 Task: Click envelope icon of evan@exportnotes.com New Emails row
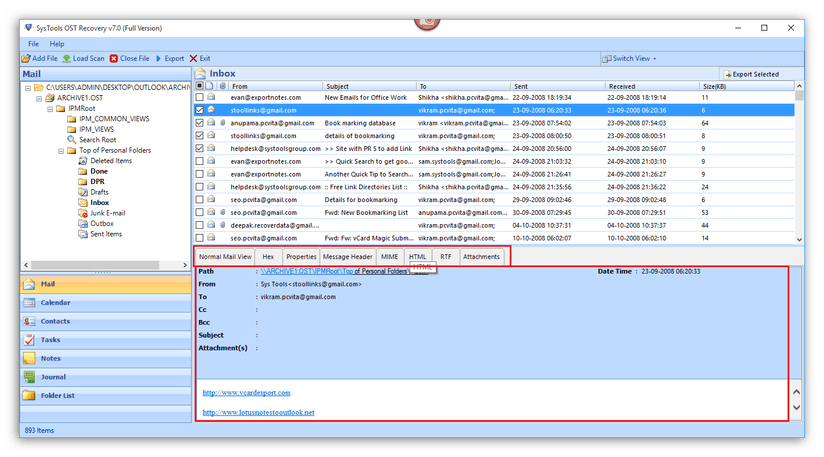pyautogui.click(x=211, y=97)
